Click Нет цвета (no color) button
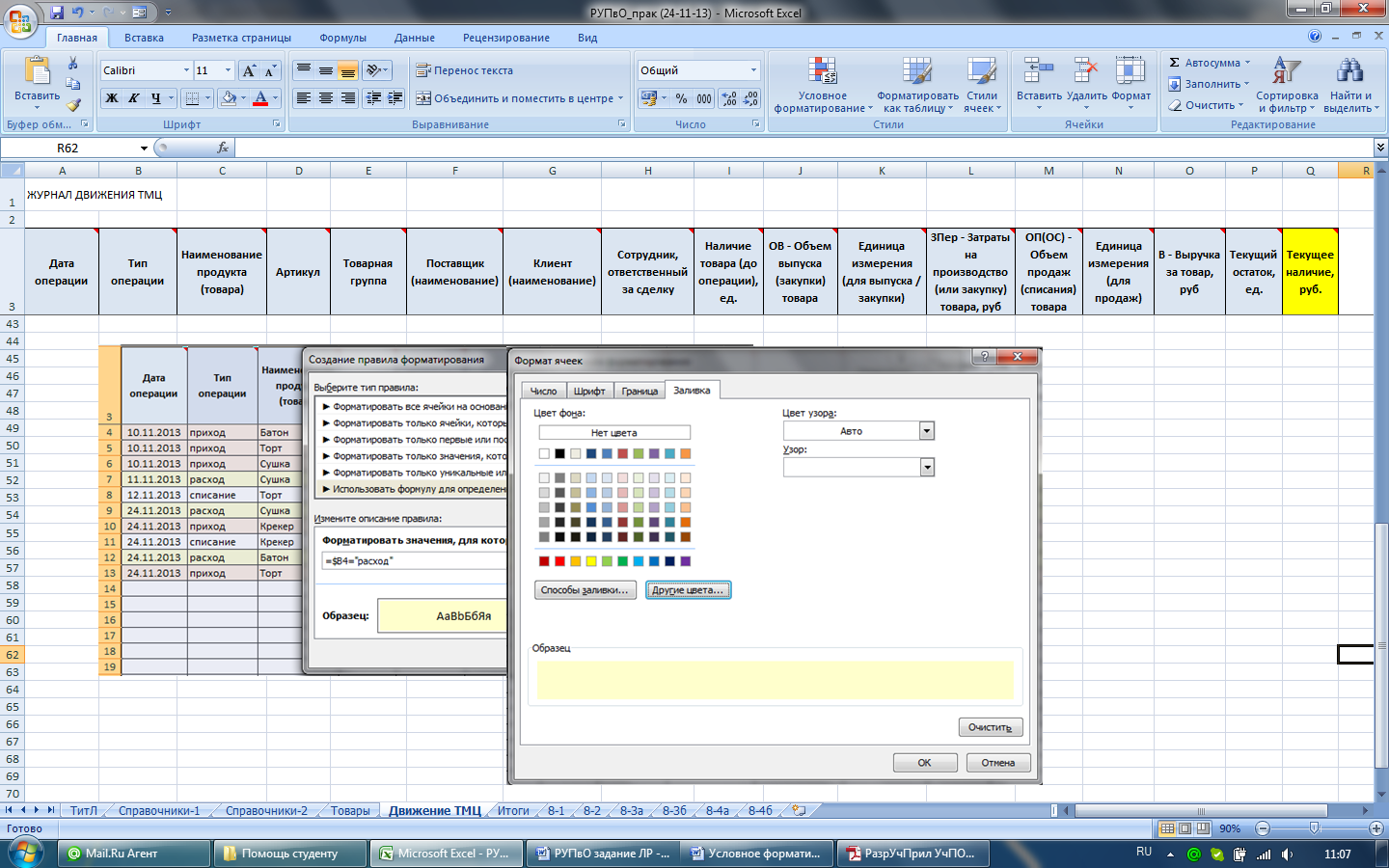Screen dimensions: 1389x868 coord(613,432)
